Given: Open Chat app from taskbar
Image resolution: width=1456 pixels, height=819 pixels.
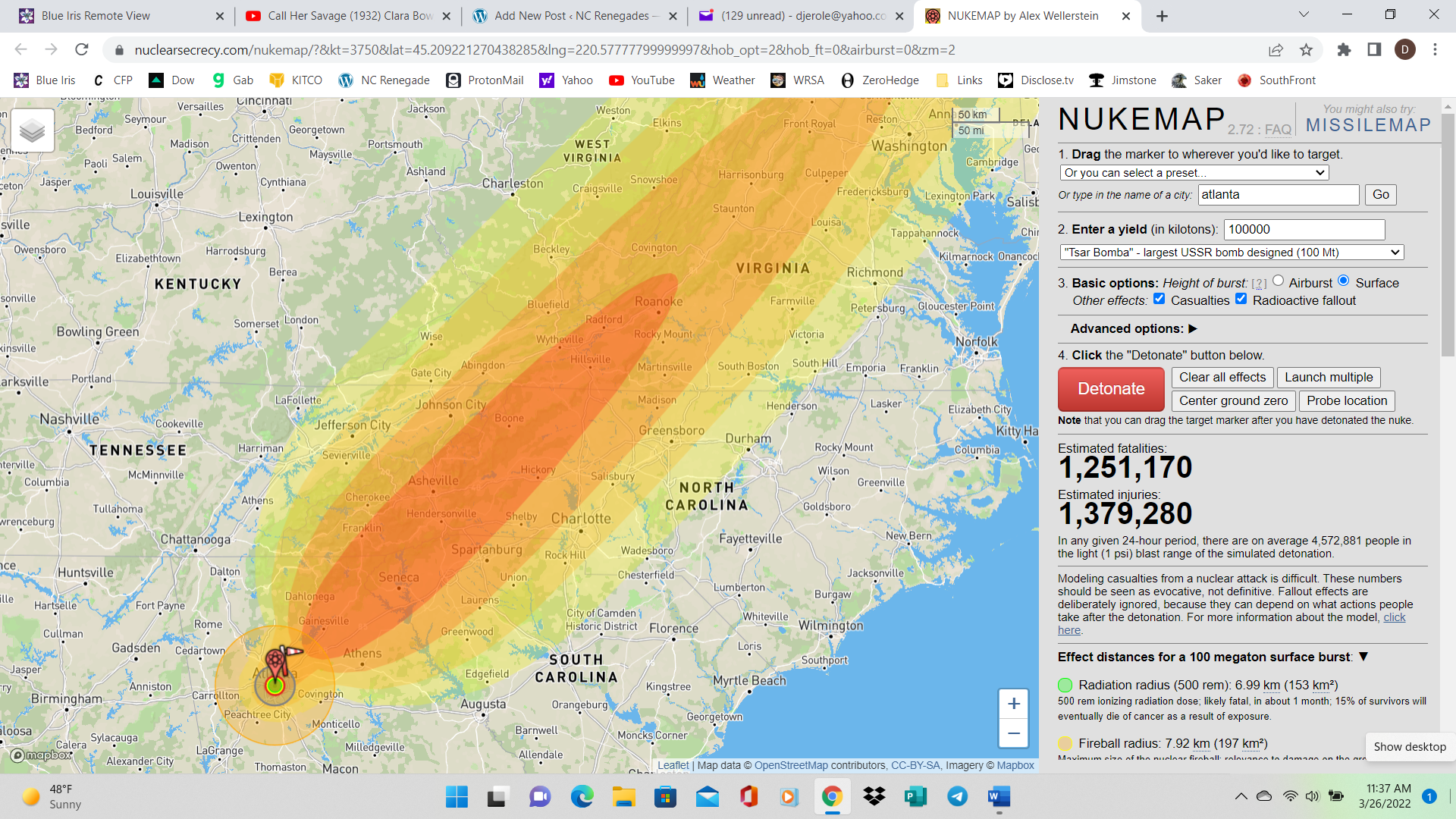Looking at the screenshot, I should point(540,796).
